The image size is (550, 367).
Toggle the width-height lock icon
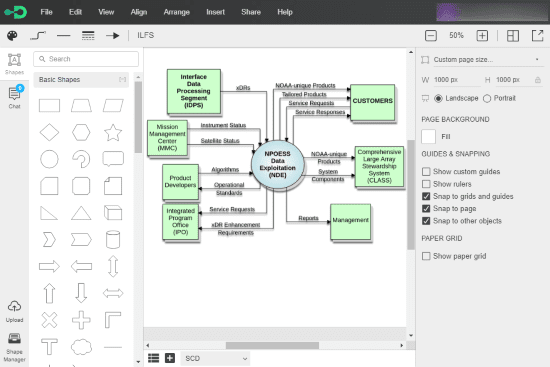(x=538, y=80)
